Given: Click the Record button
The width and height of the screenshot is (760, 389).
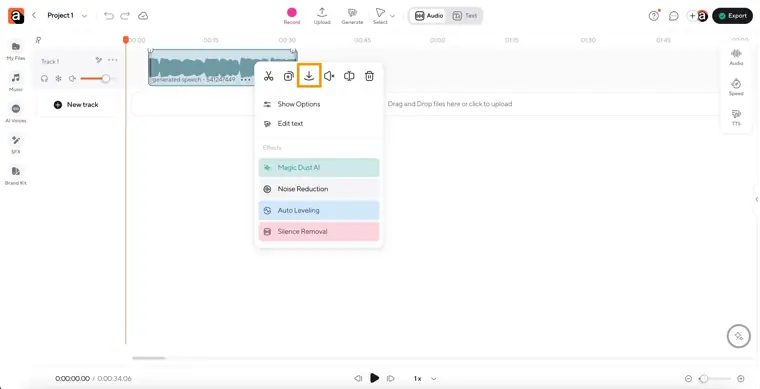Looking at the screenshot, I should pos(292,16).
